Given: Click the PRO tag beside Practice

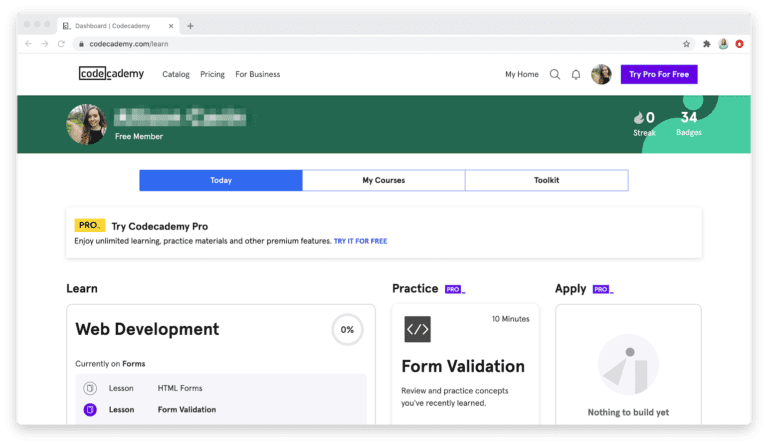Looking at the screenshot, I should [455, 289].
